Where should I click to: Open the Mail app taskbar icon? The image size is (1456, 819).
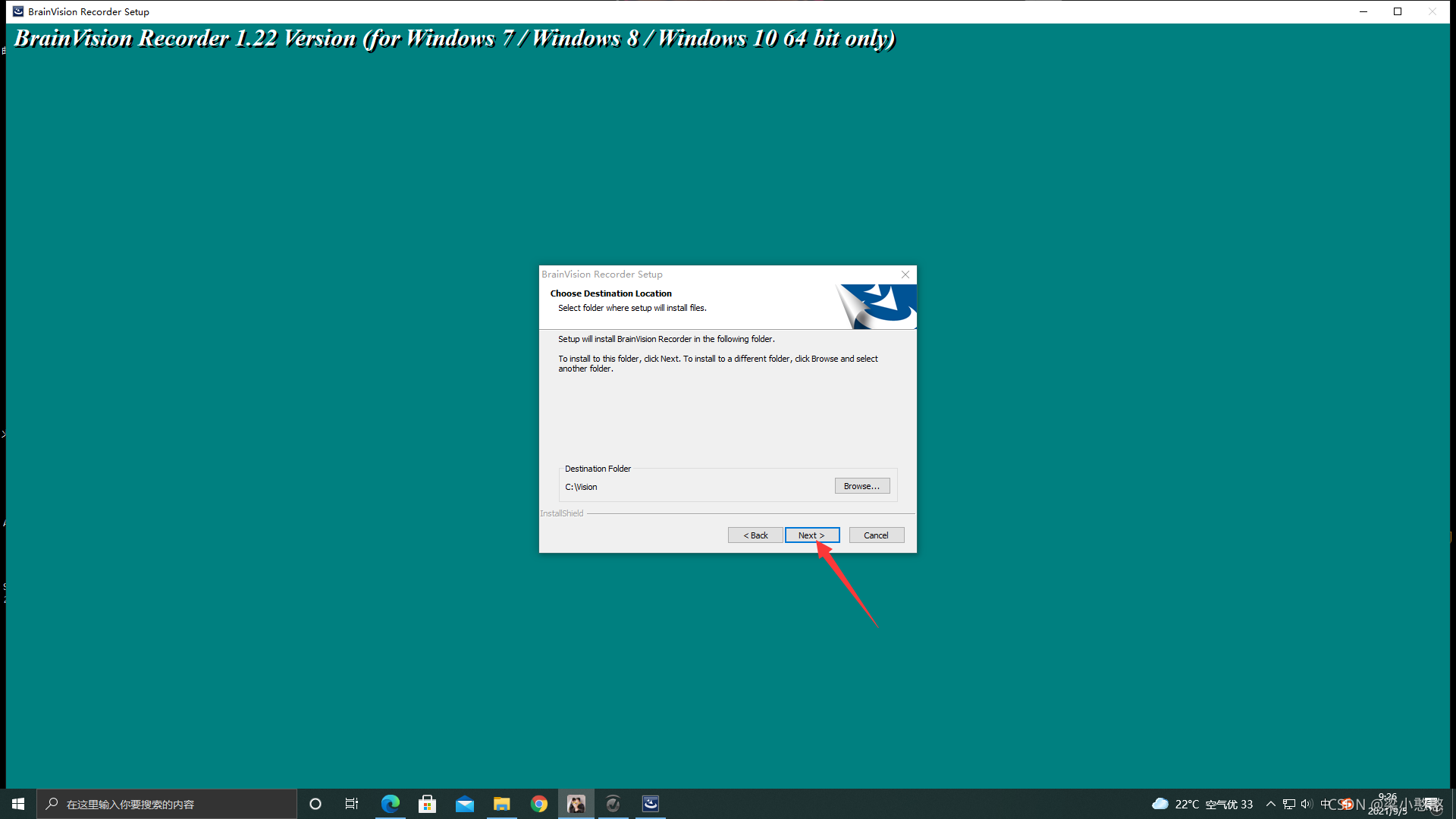464,804
